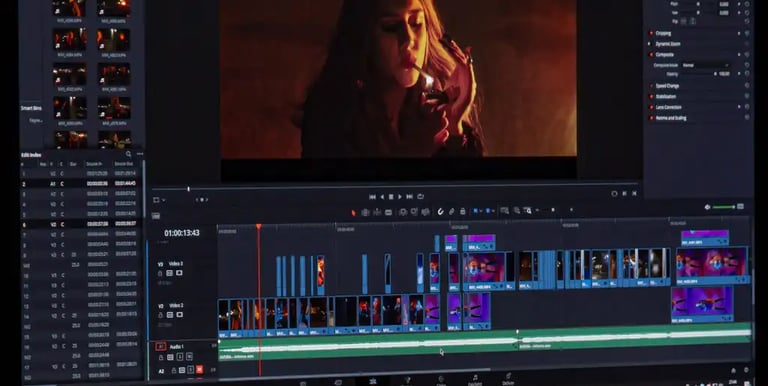Toggle auto track selector on Video 3
This screenshot has height=386, width=768.
(169, 273)
